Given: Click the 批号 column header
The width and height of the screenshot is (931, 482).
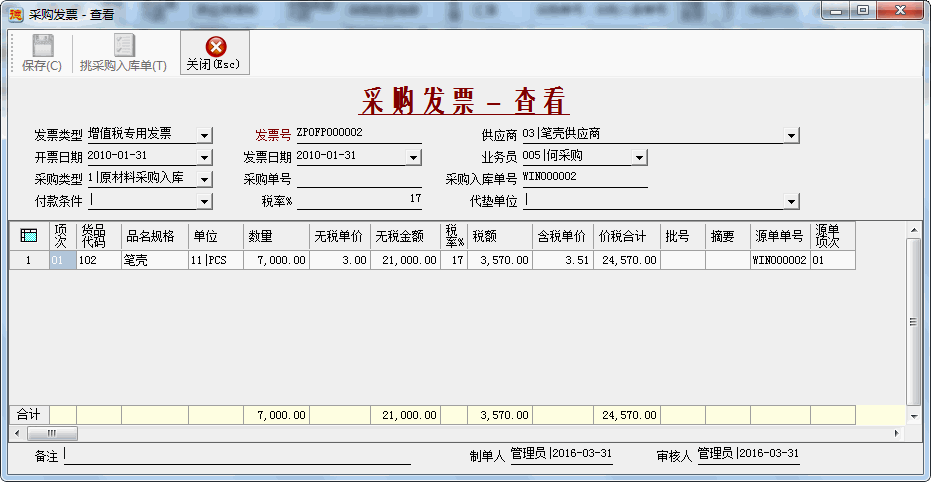Looking at the screenshot, I should click(683, 236).
